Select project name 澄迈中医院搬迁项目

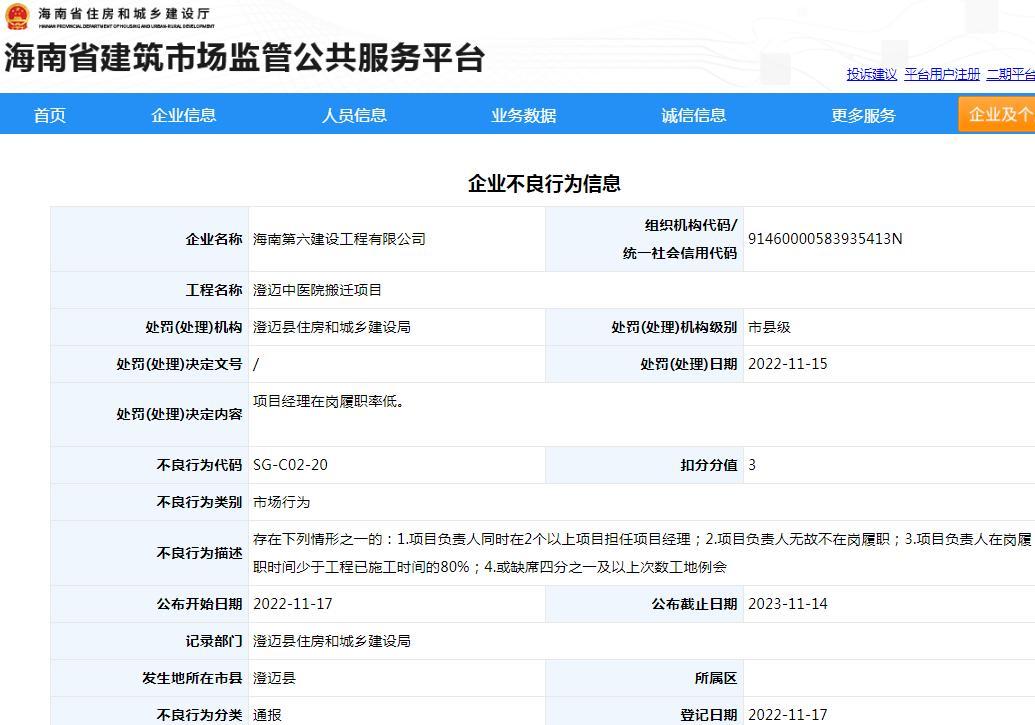[x=317, y=290]
